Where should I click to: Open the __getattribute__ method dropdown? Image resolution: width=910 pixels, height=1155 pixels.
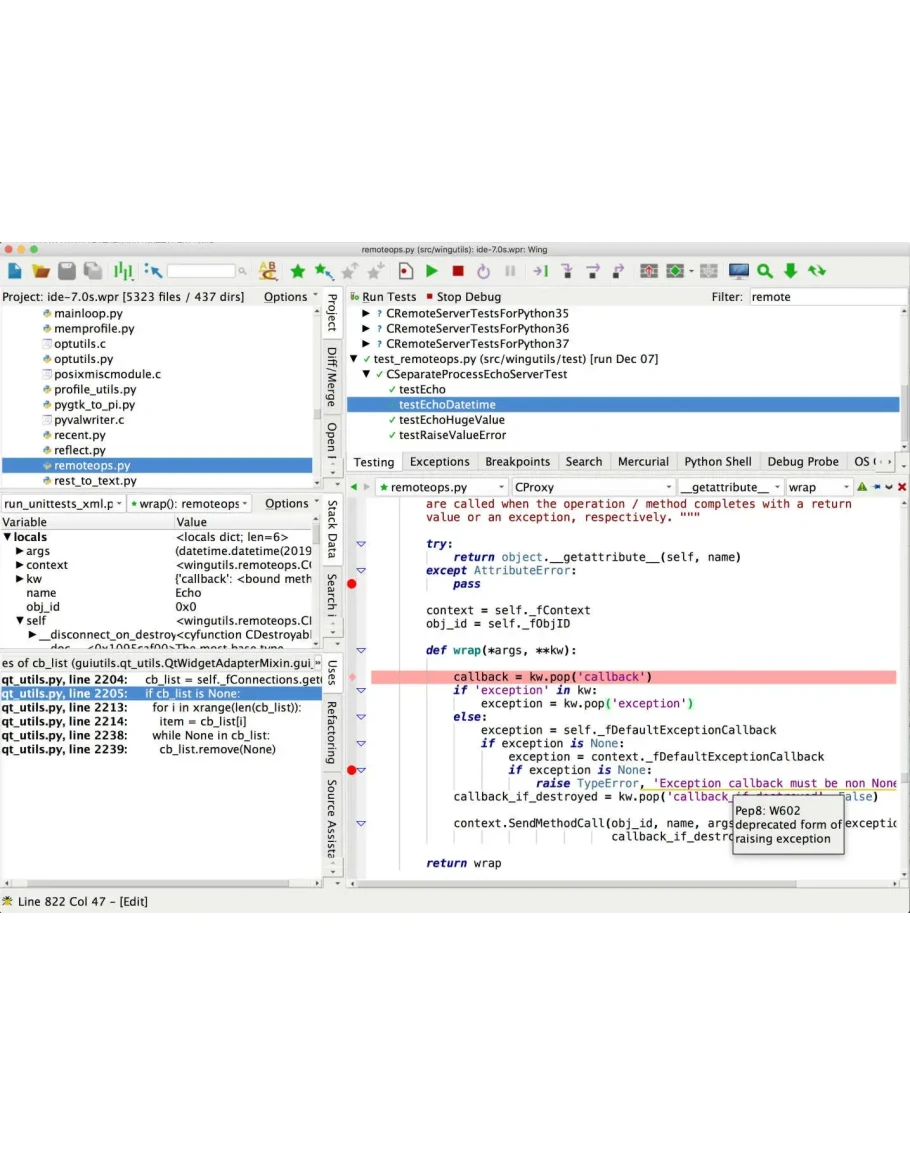730,487
